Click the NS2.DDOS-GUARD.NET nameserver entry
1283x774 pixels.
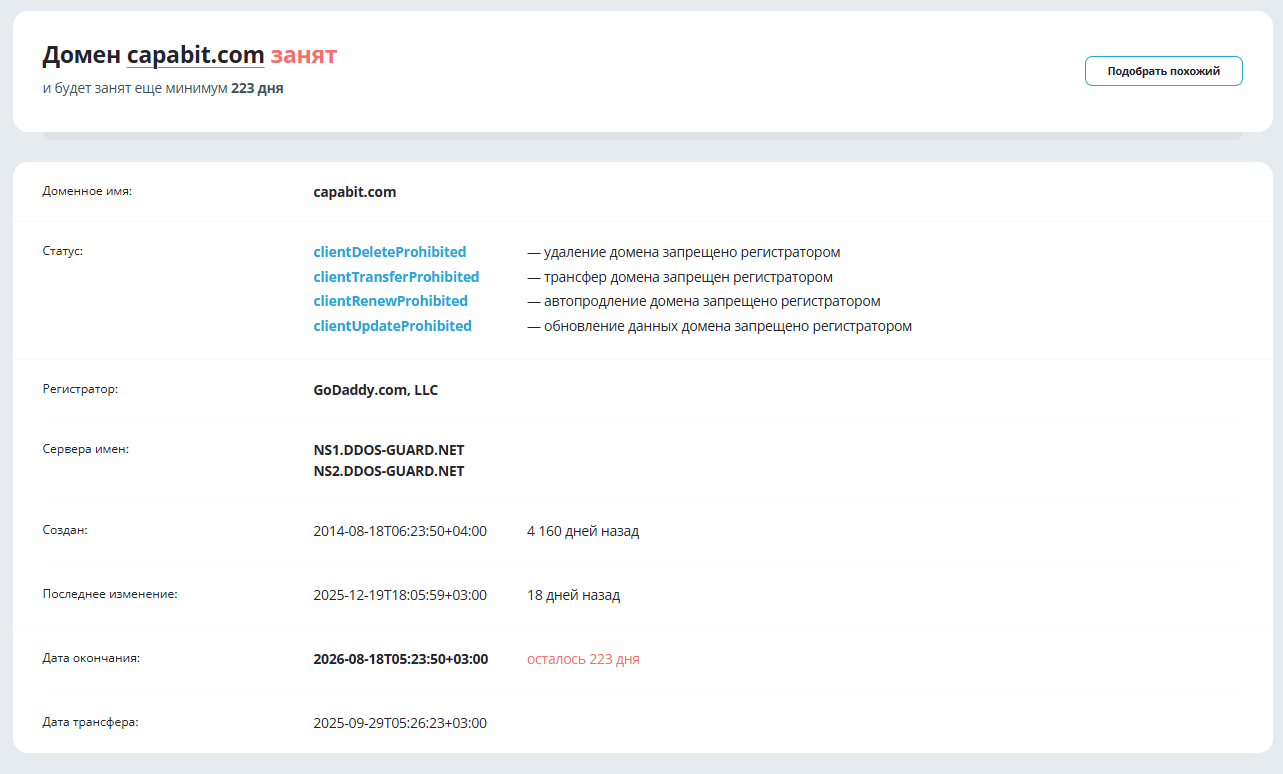tap(388, 471)
